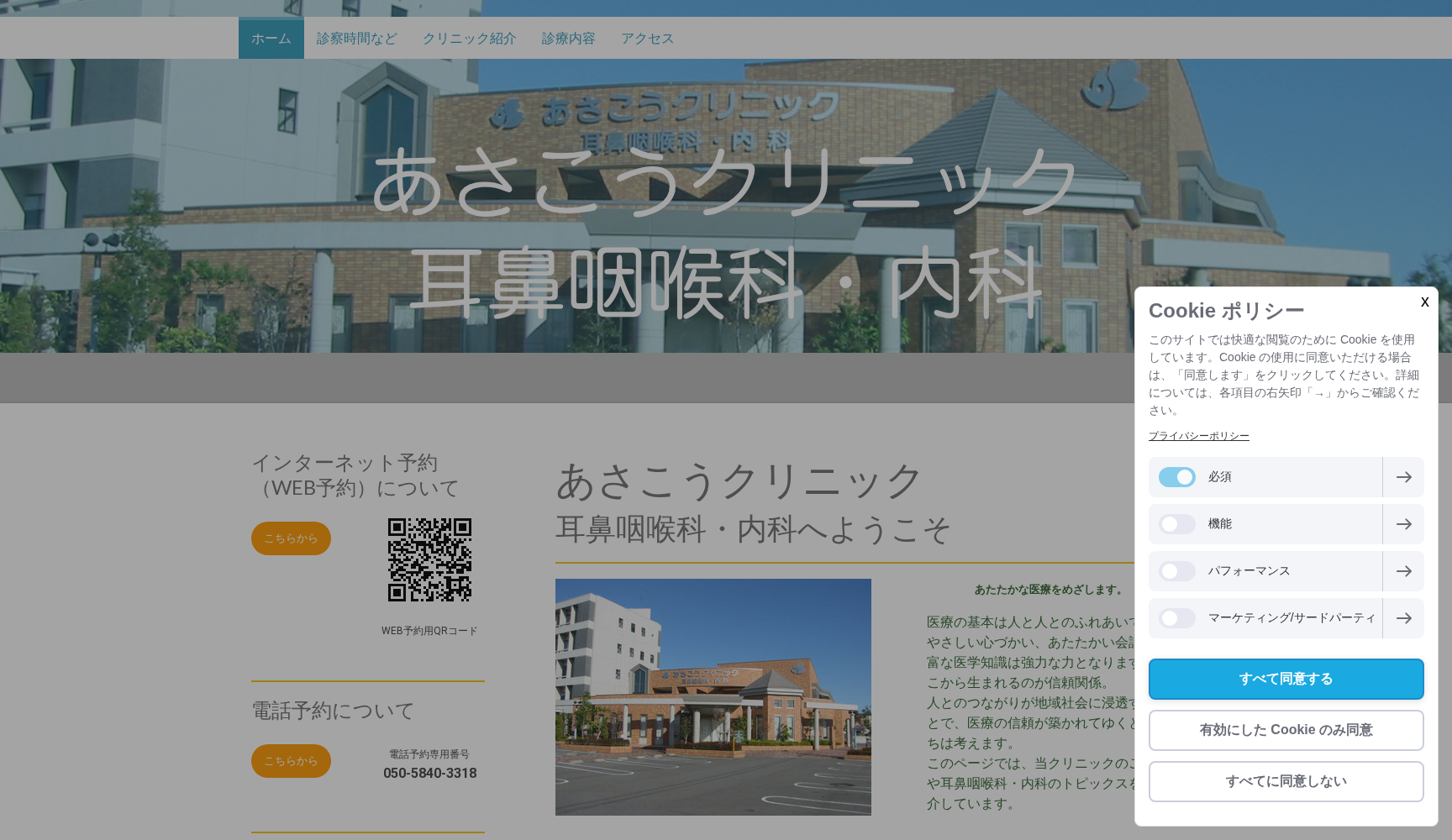Expand details for 必須 cookies via arrow icon
1452x840 pixels.
(1403, 477)
